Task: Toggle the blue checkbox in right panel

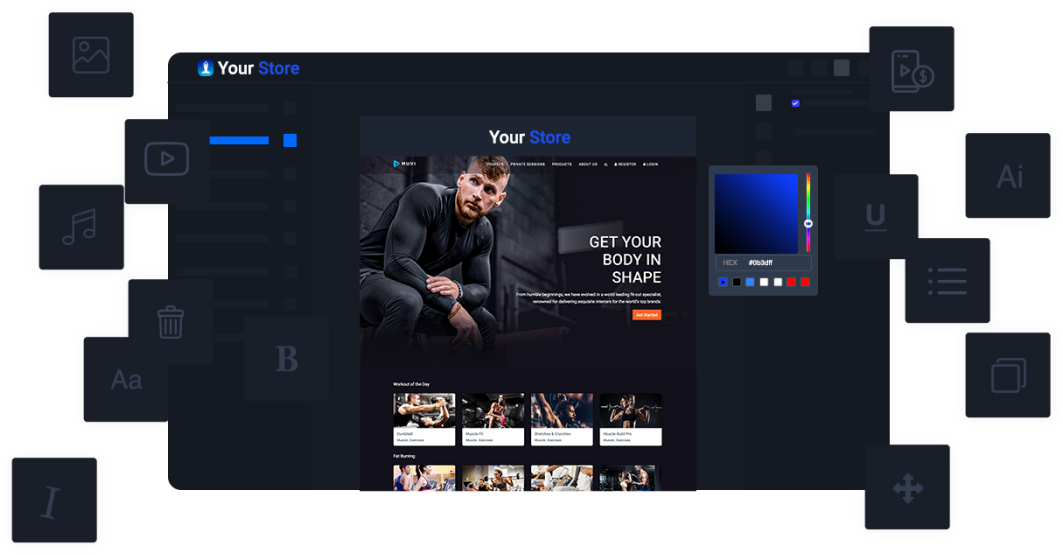Action: click(x=795, y=103)
